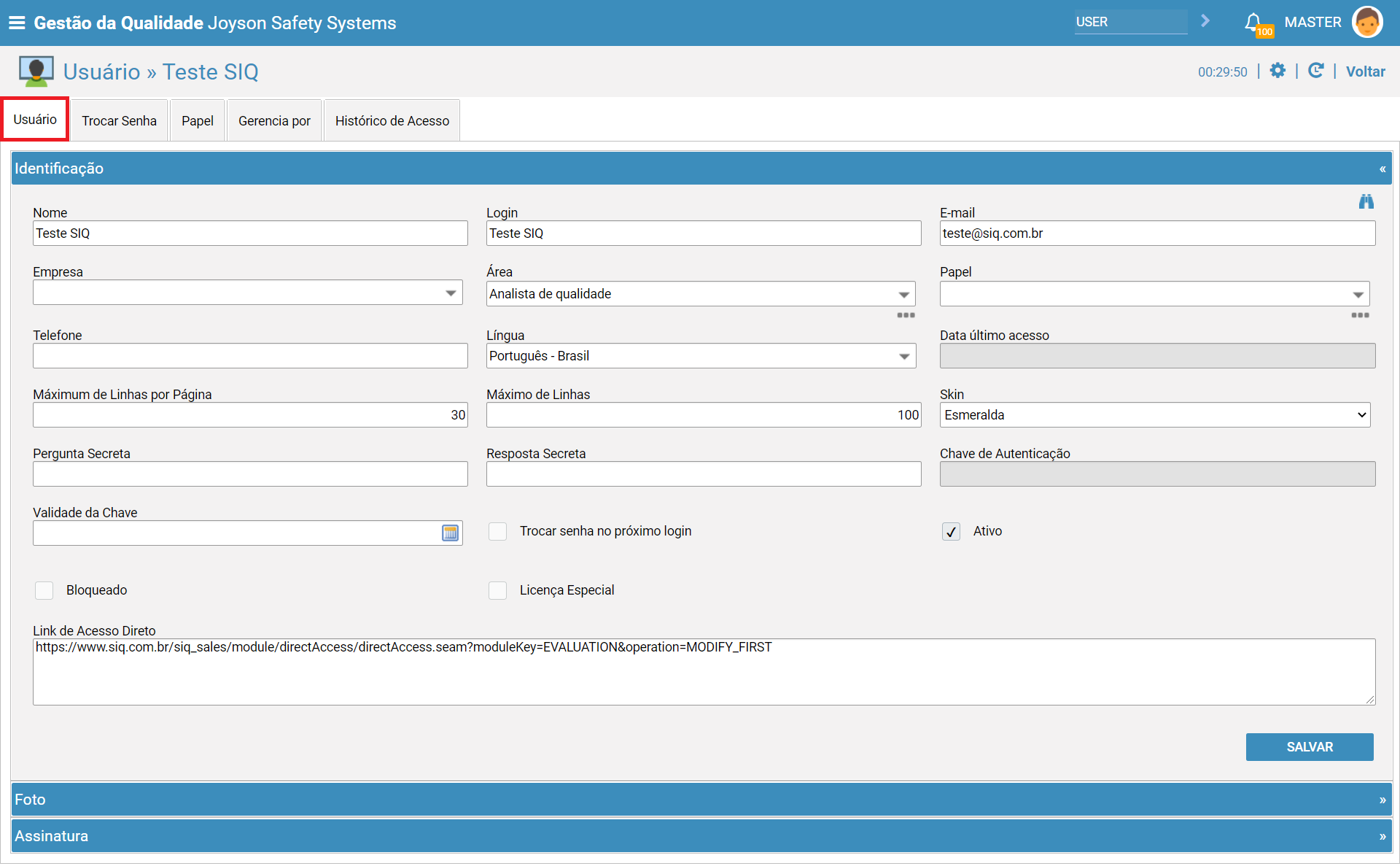The image size is (1400, 866).
Task: Click the arrow next to USER search
Action: click(1205, 21)
